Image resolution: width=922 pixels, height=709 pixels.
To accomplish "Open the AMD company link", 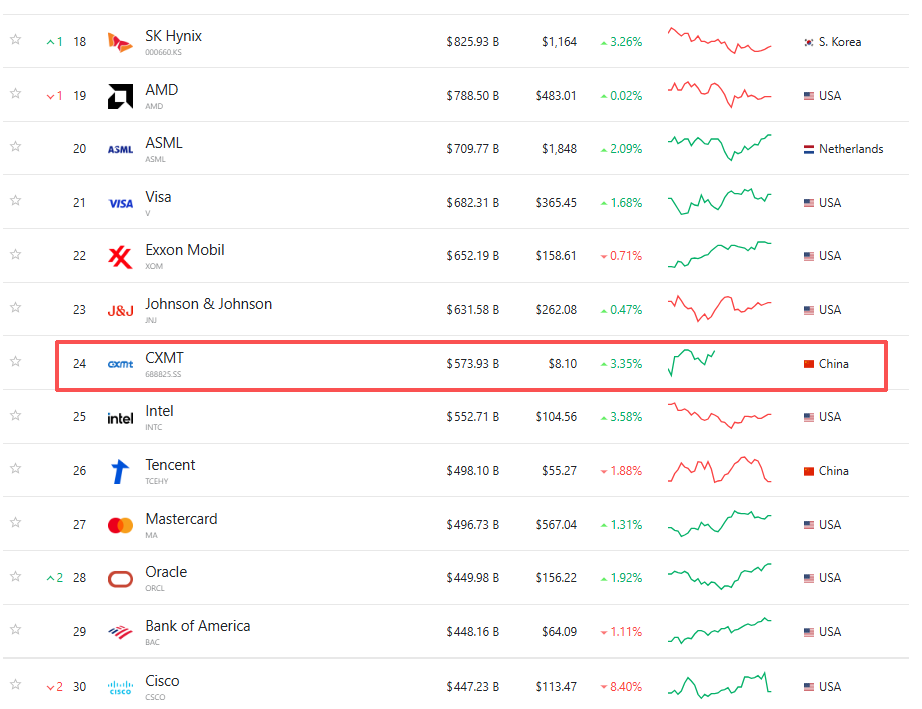I will 162,90.
